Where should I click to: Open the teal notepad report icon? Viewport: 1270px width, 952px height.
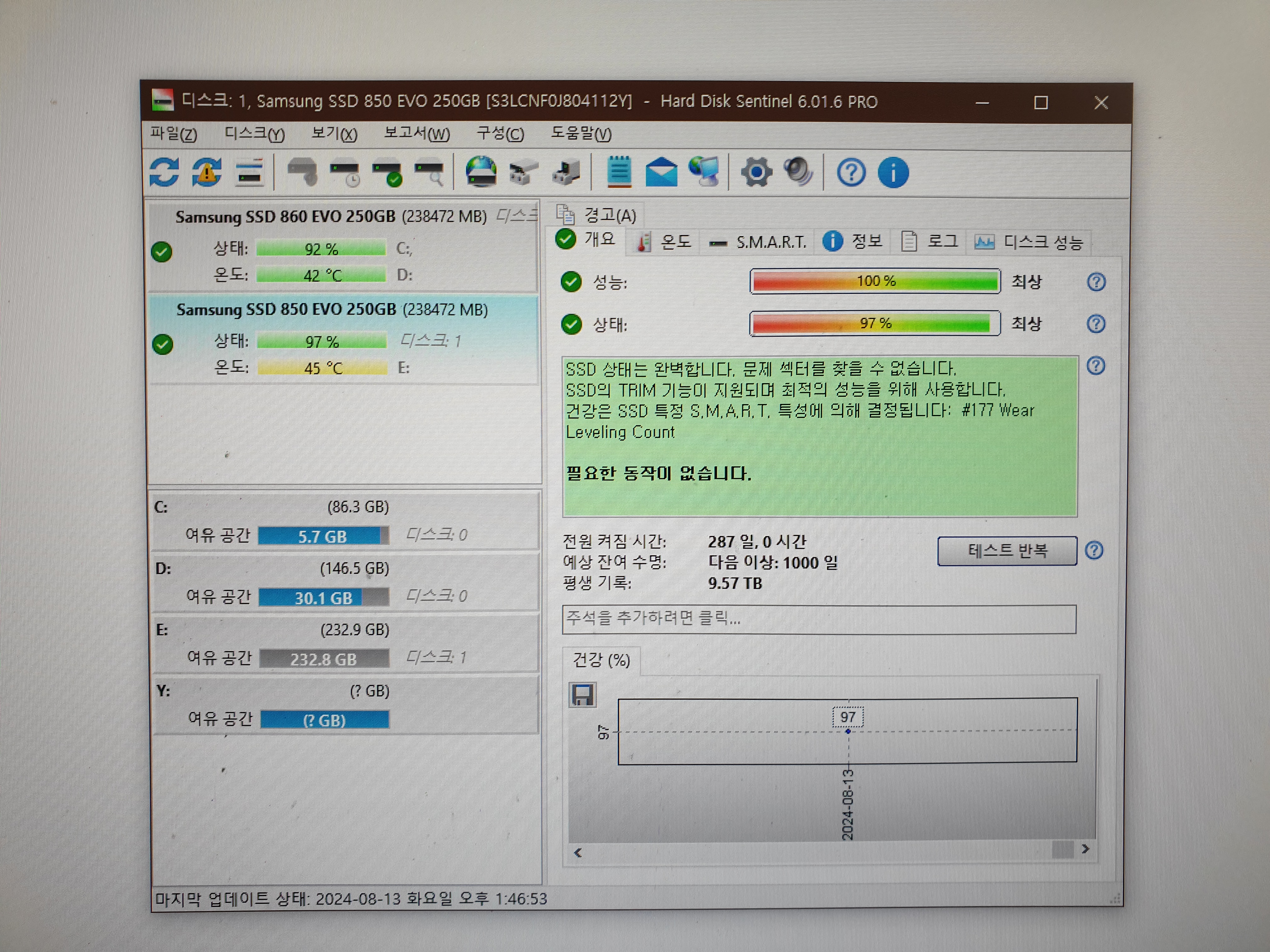click(619, 172)
